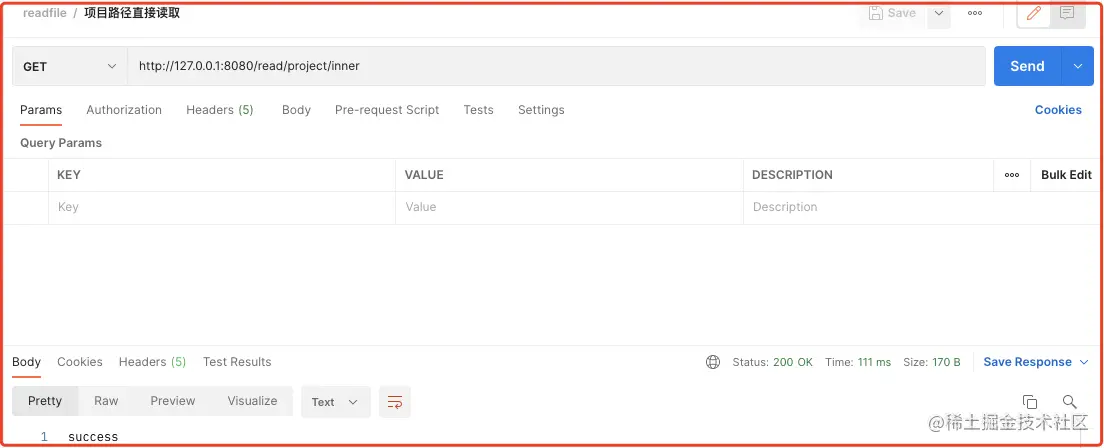Click the Key input cell
The height and width of the screenshot is (448, 1104).
point(222,207)
